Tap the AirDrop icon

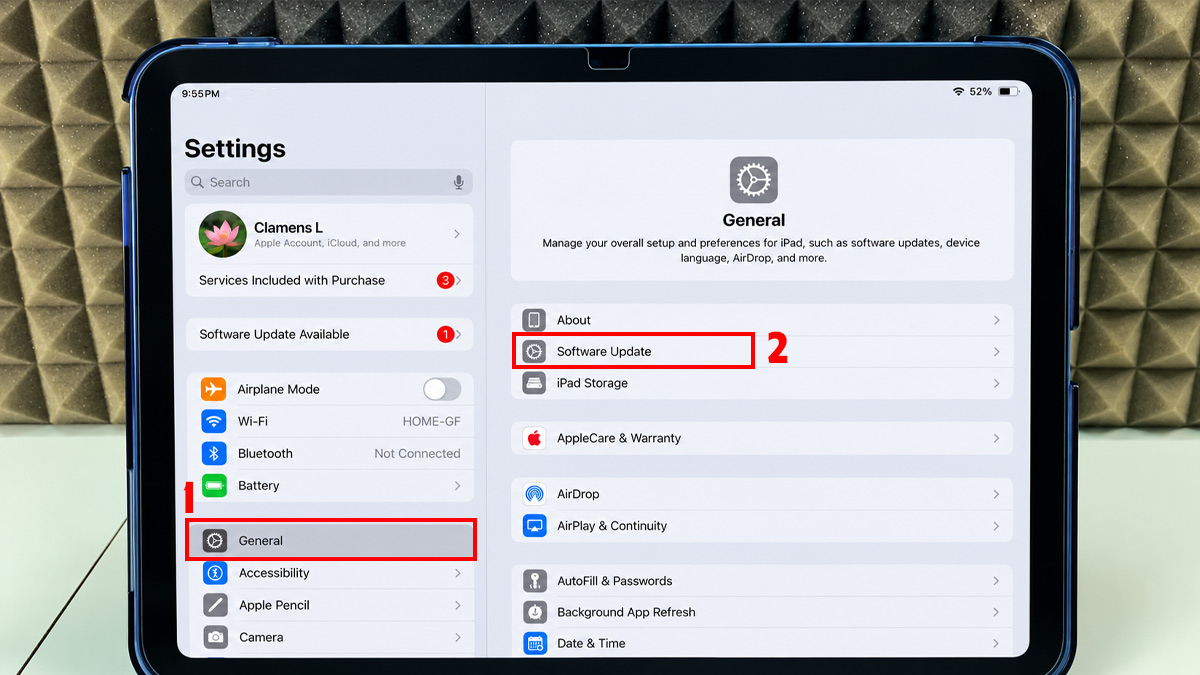pyautogui.click(x=534, y=494)
